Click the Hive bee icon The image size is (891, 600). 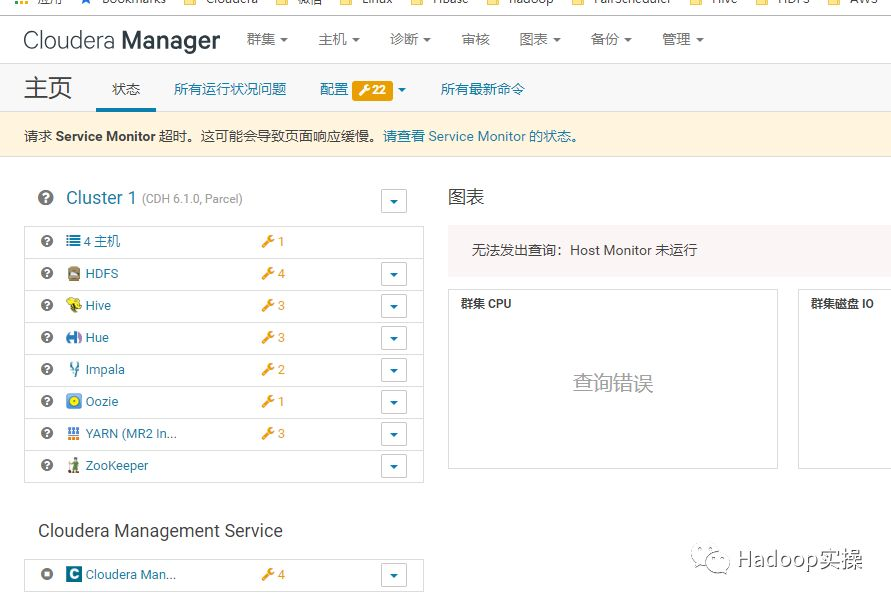pyautogui.click(x=74, y=306)
